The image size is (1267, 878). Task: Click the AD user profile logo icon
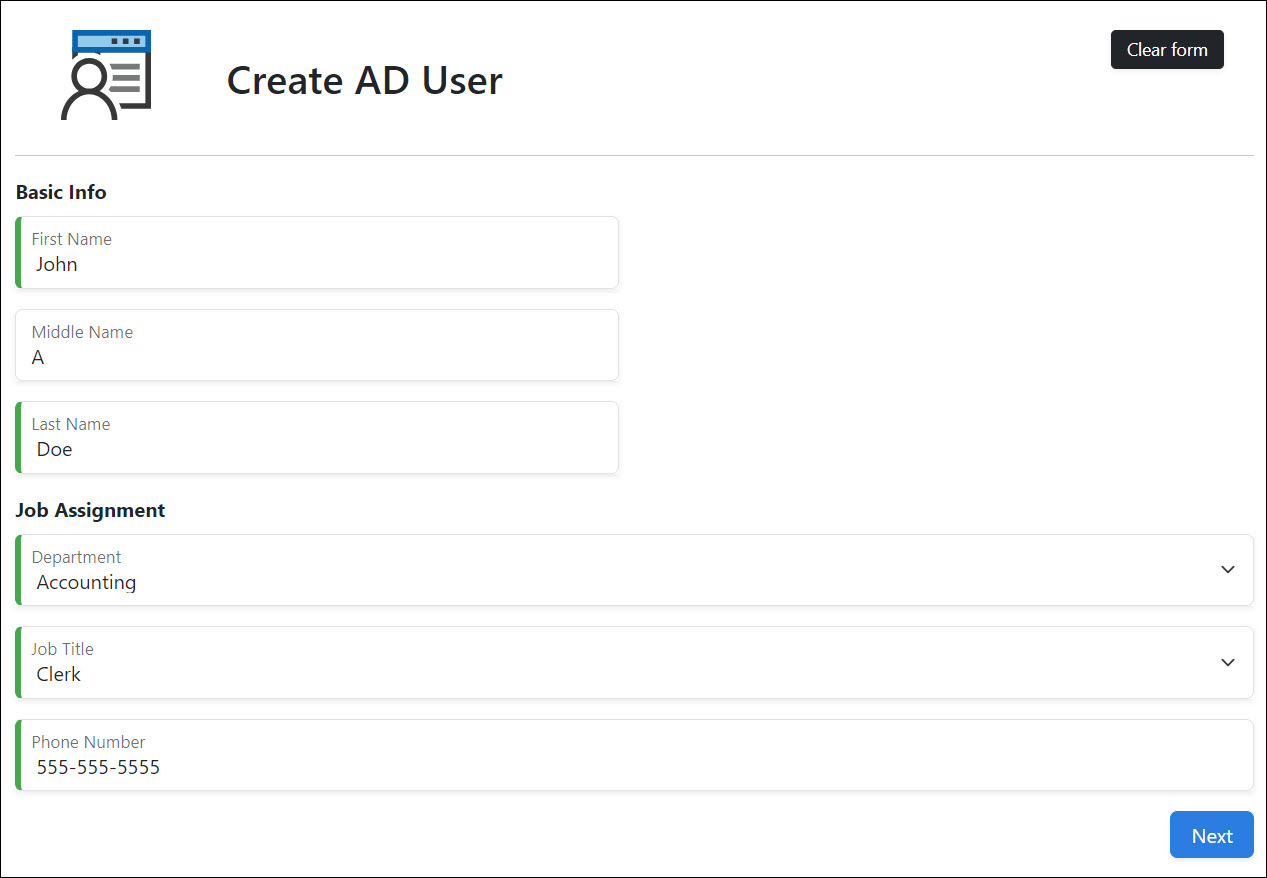click(x=106, y=75)
